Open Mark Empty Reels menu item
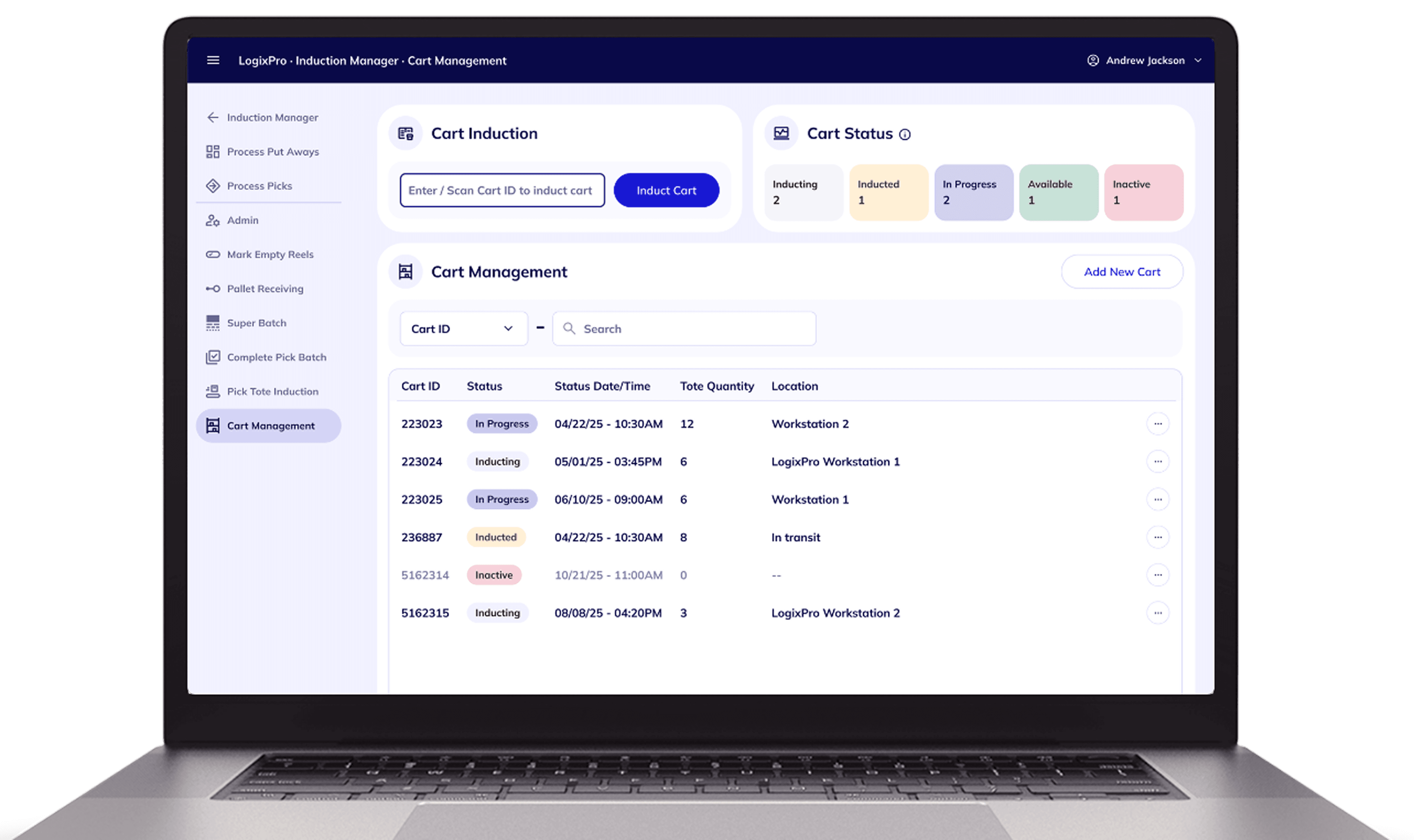Screen dimensions: 1414x840 [x=268, y=254]
